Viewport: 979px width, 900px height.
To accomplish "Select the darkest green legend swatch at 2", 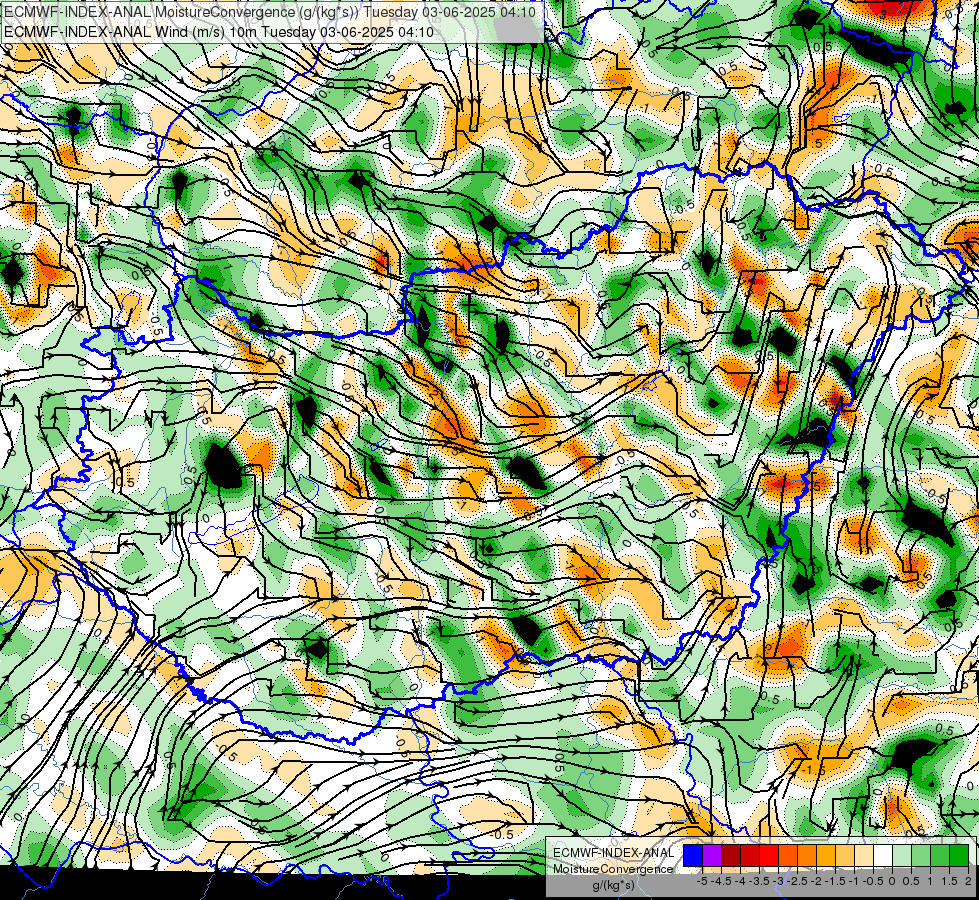I will pyautogui.click(x=959, y=855).
